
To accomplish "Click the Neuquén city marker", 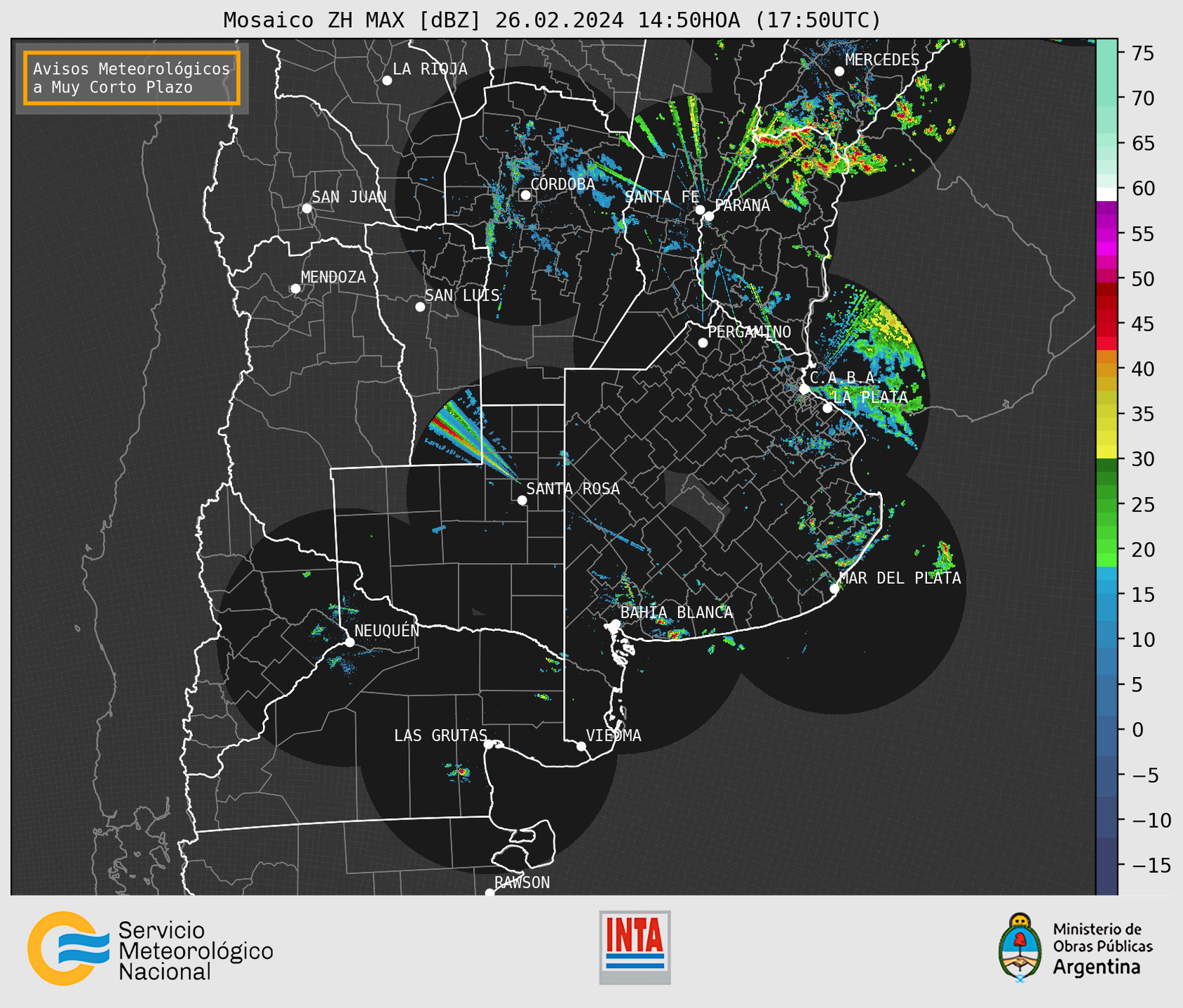I will coord(349,642).
